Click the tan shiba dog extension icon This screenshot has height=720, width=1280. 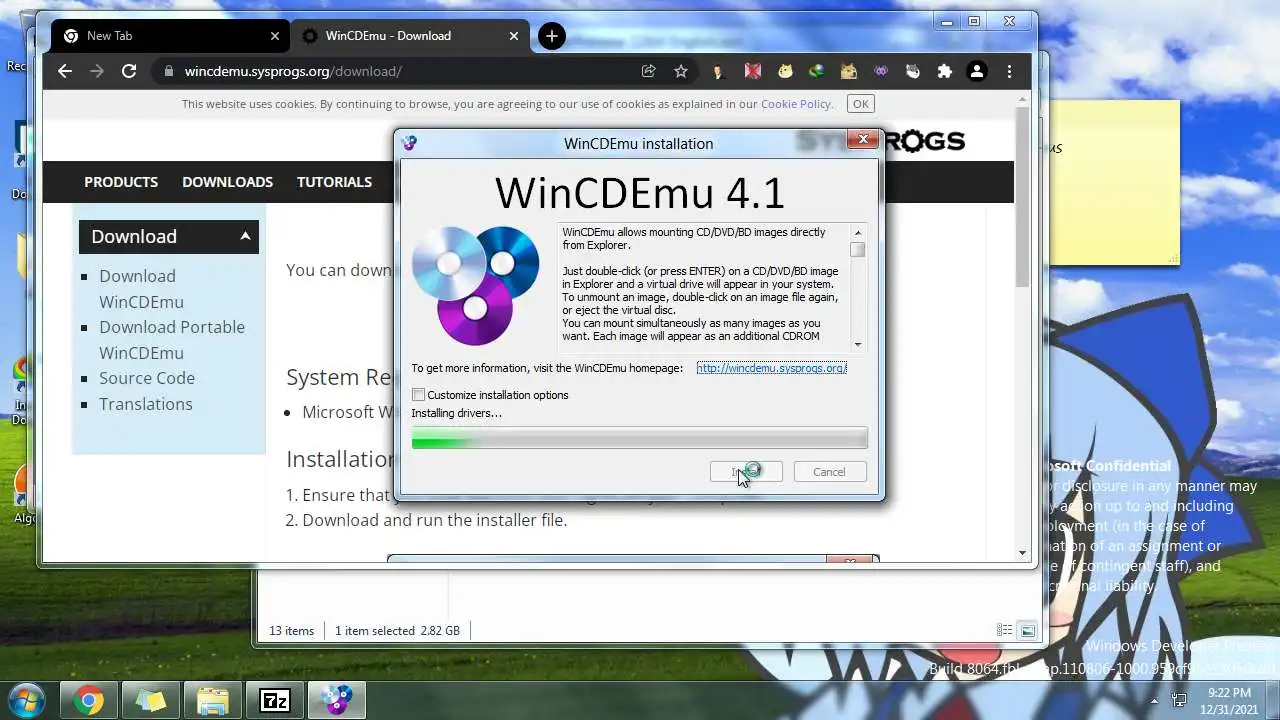849,71
